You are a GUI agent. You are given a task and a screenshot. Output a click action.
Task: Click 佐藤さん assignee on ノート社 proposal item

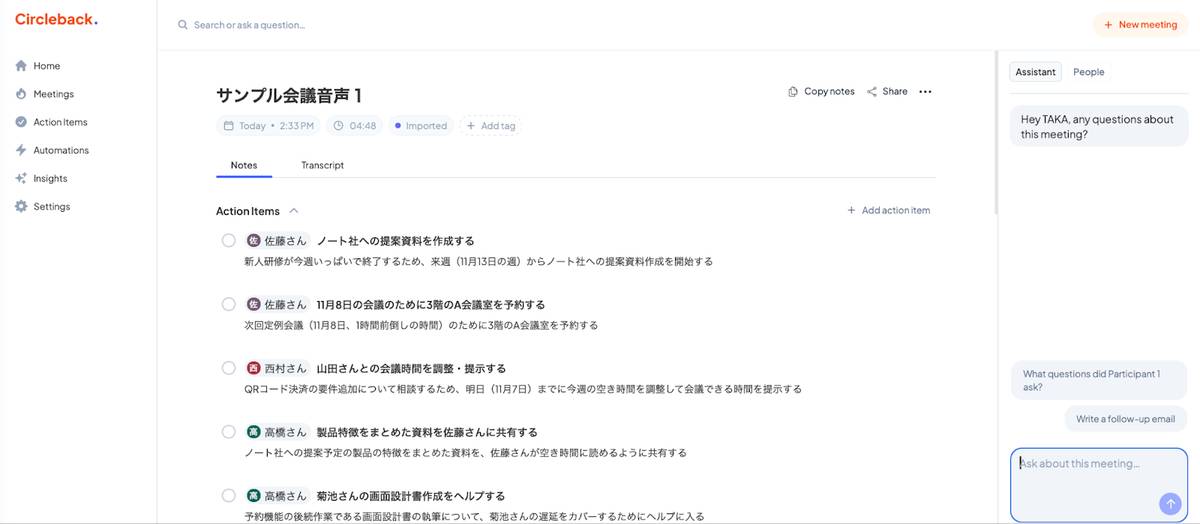pos(277,241)
